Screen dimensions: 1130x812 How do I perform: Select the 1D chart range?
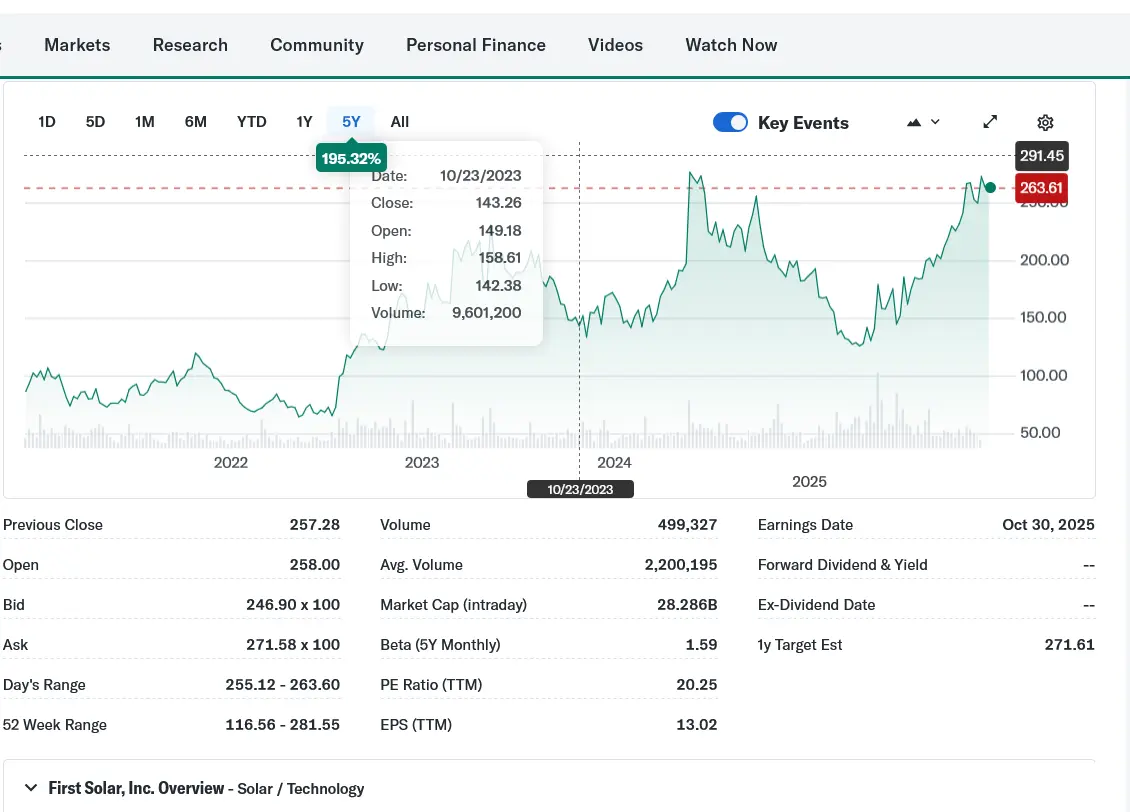[x=47, y=122]
